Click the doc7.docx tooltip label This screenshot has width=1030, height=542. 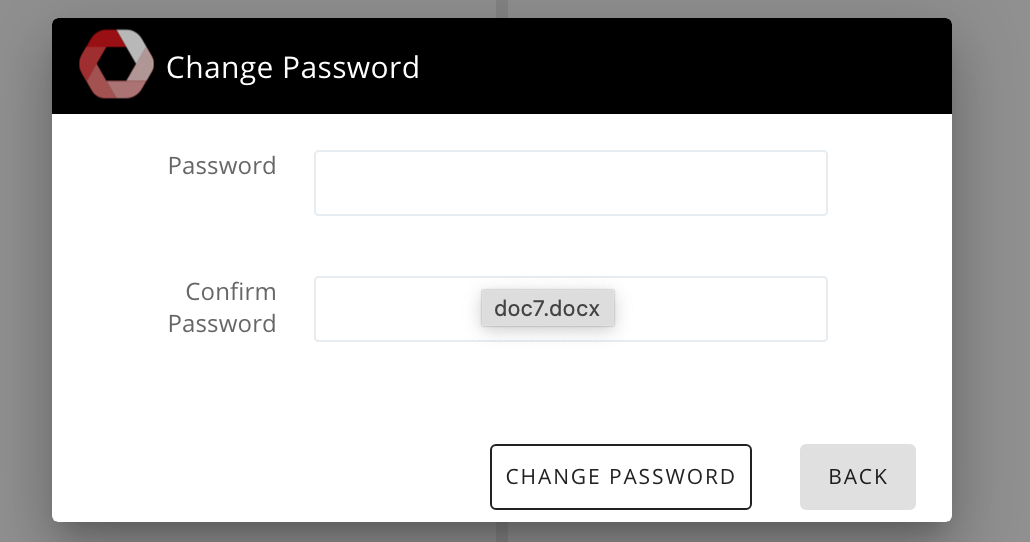tap(547, 308)
